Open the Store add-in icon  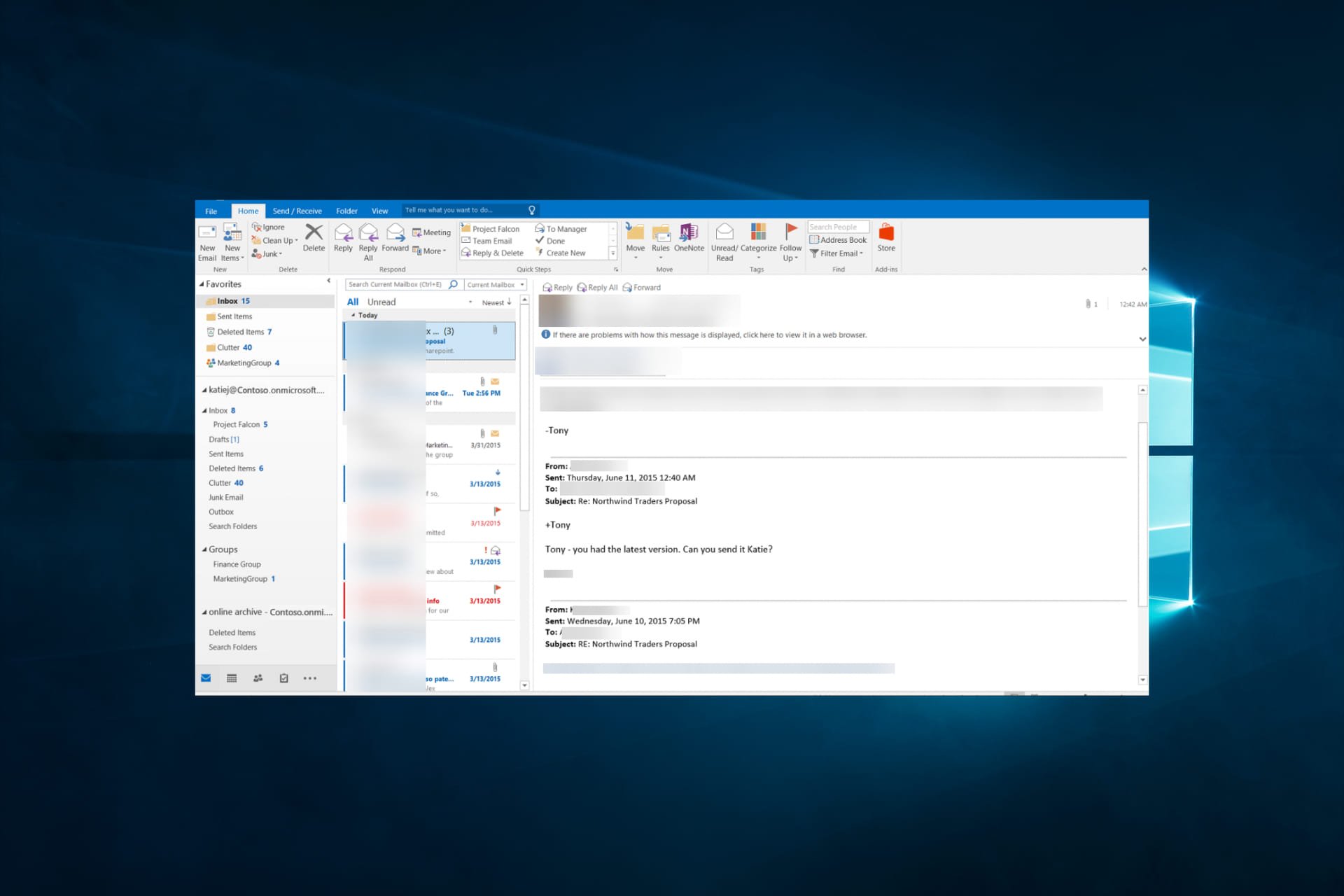coord(886,232)
